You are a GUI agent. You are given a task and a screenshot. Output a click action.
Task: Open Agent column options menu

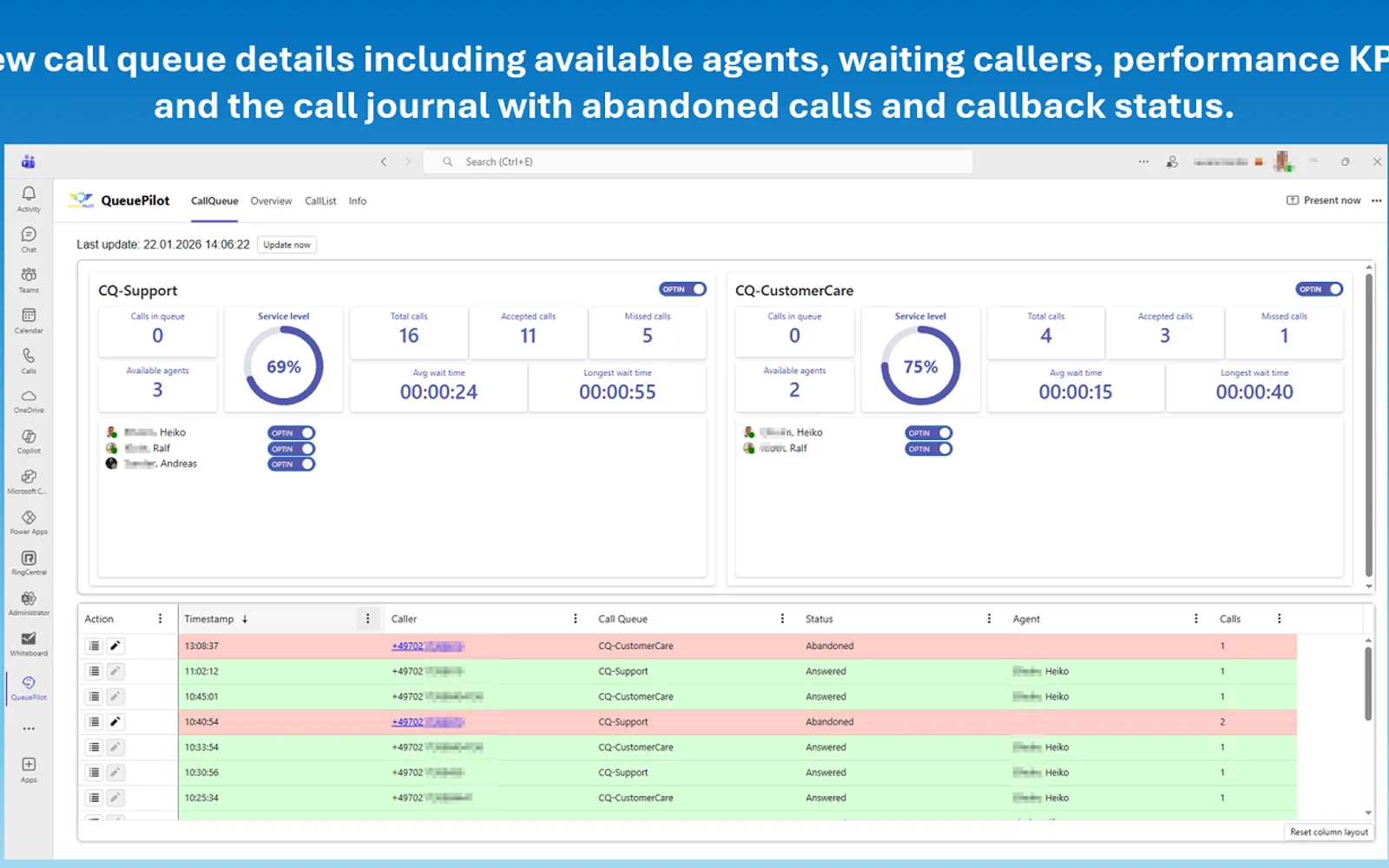pos(1196,619)
